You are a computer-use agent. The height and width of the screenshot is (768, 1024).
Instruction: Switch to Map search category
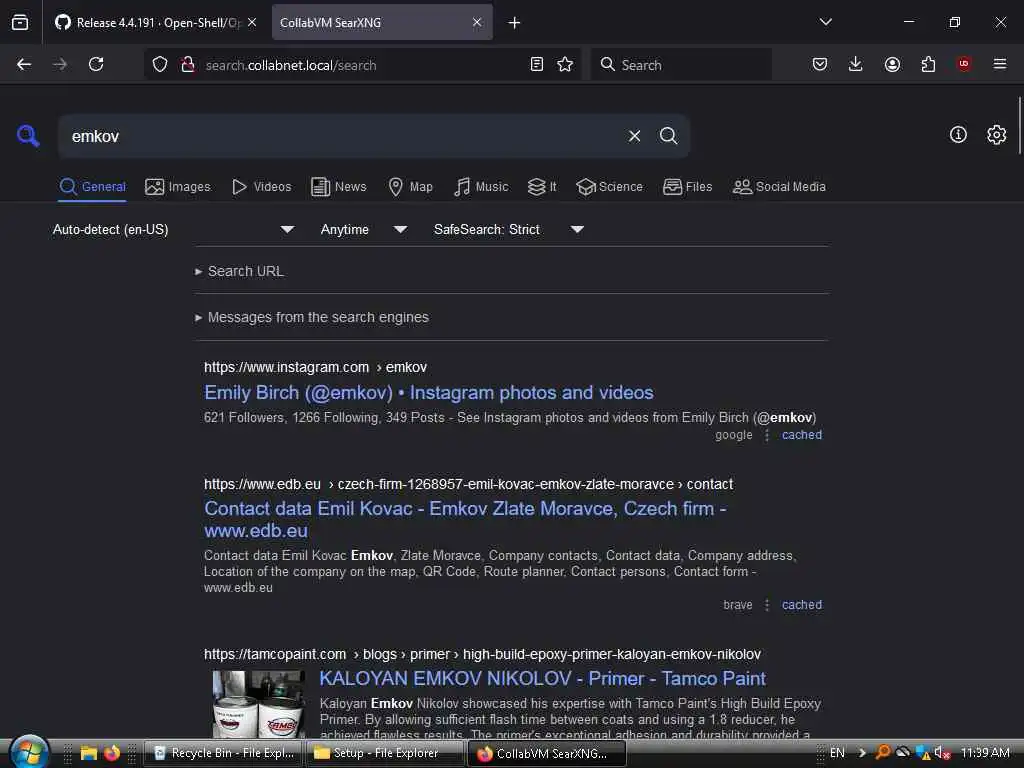pyautogui.click(x=410, y=187)
